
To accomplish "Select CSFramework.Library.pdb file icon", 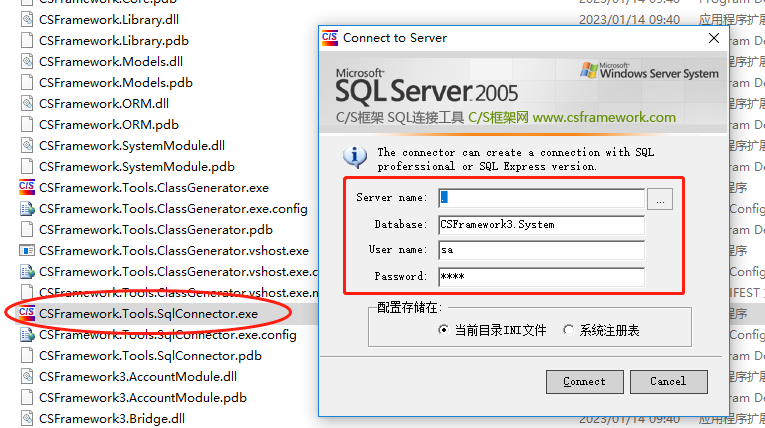I will (27, 41).
